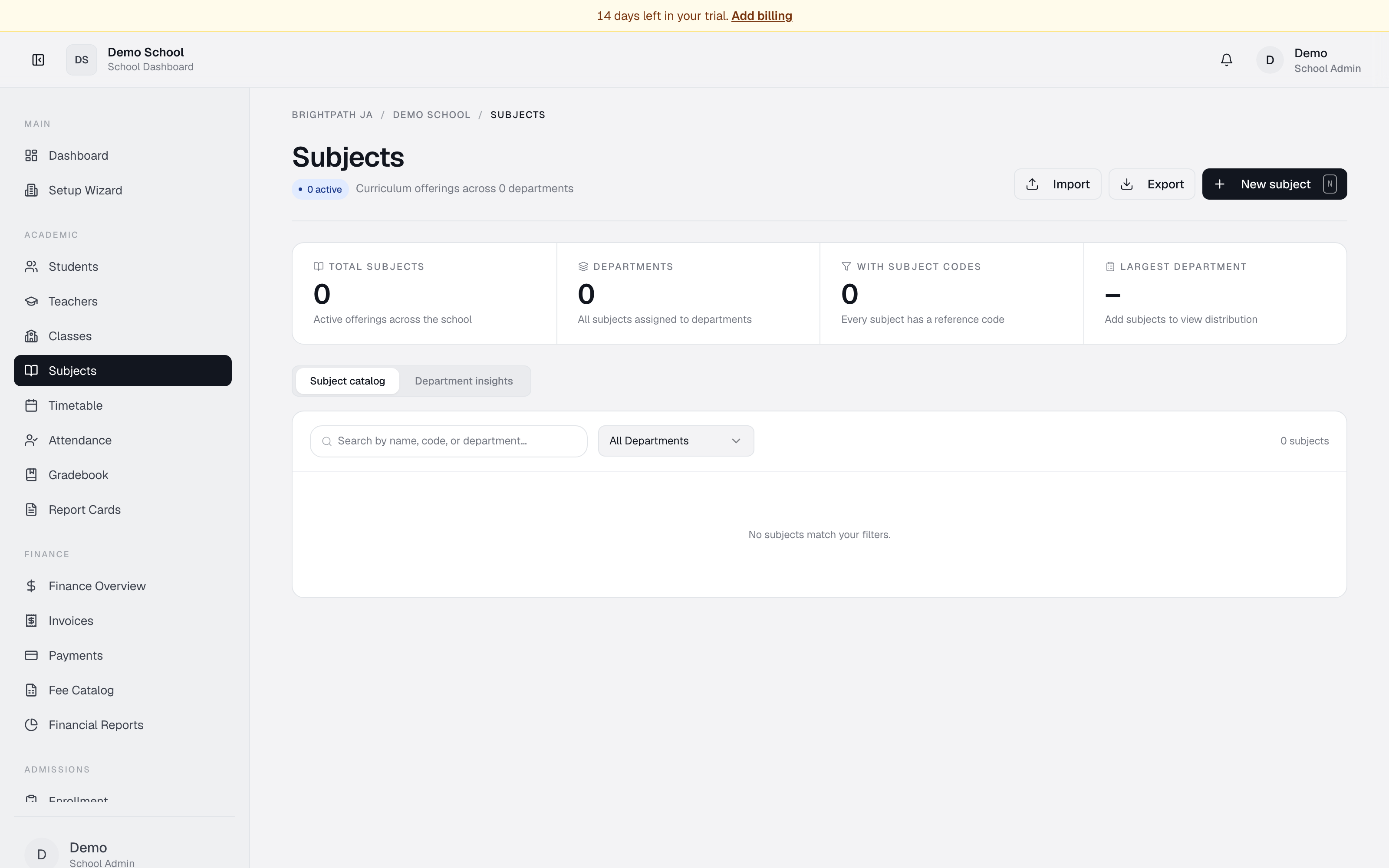This screenshot has width=1389, height=868.
Task: Click the import upload-arrow icon
Action: coord(1032,184)
